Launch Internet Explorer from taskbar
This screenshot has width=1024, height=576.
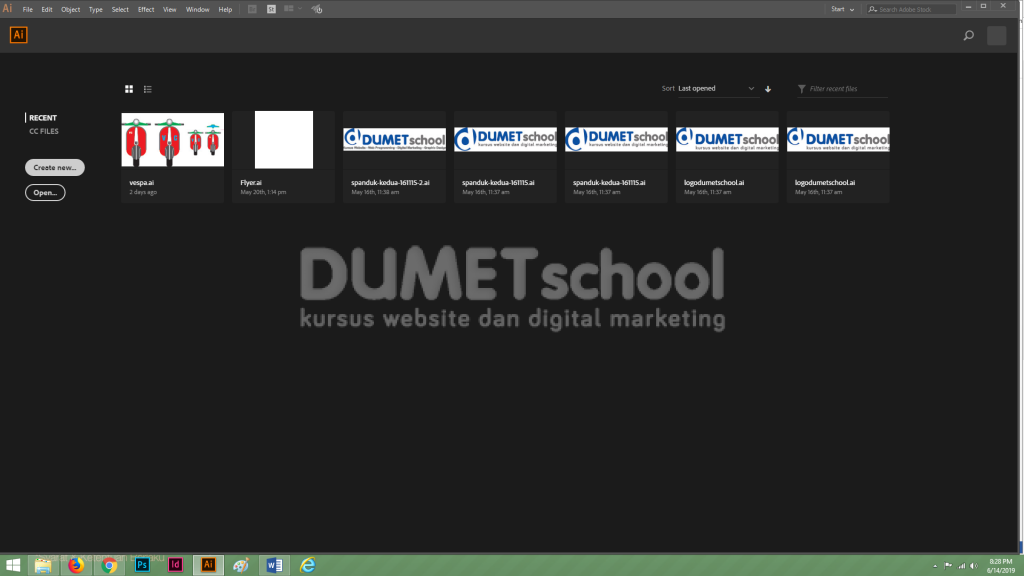308,565
